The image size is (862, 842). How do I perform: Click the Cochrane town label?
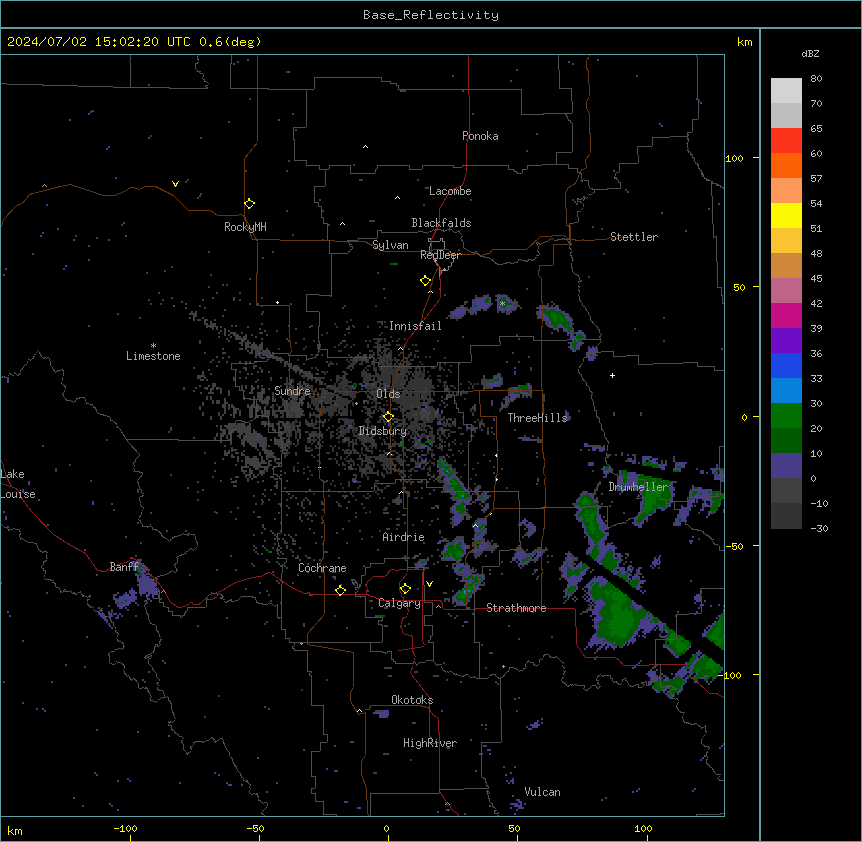click(322, 568)
